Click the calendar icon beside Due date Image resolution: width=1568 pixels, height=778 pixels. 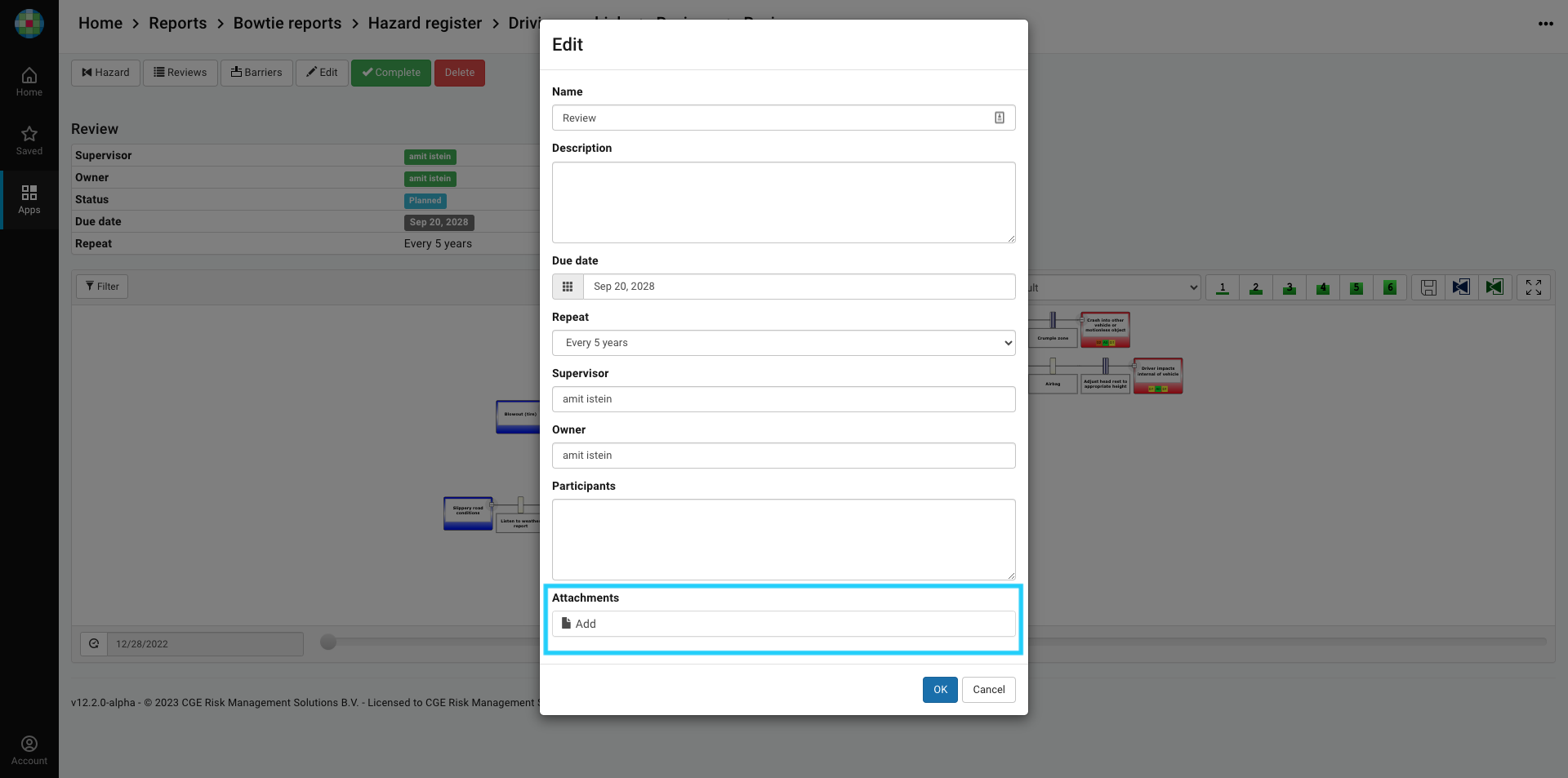point(568,287)
